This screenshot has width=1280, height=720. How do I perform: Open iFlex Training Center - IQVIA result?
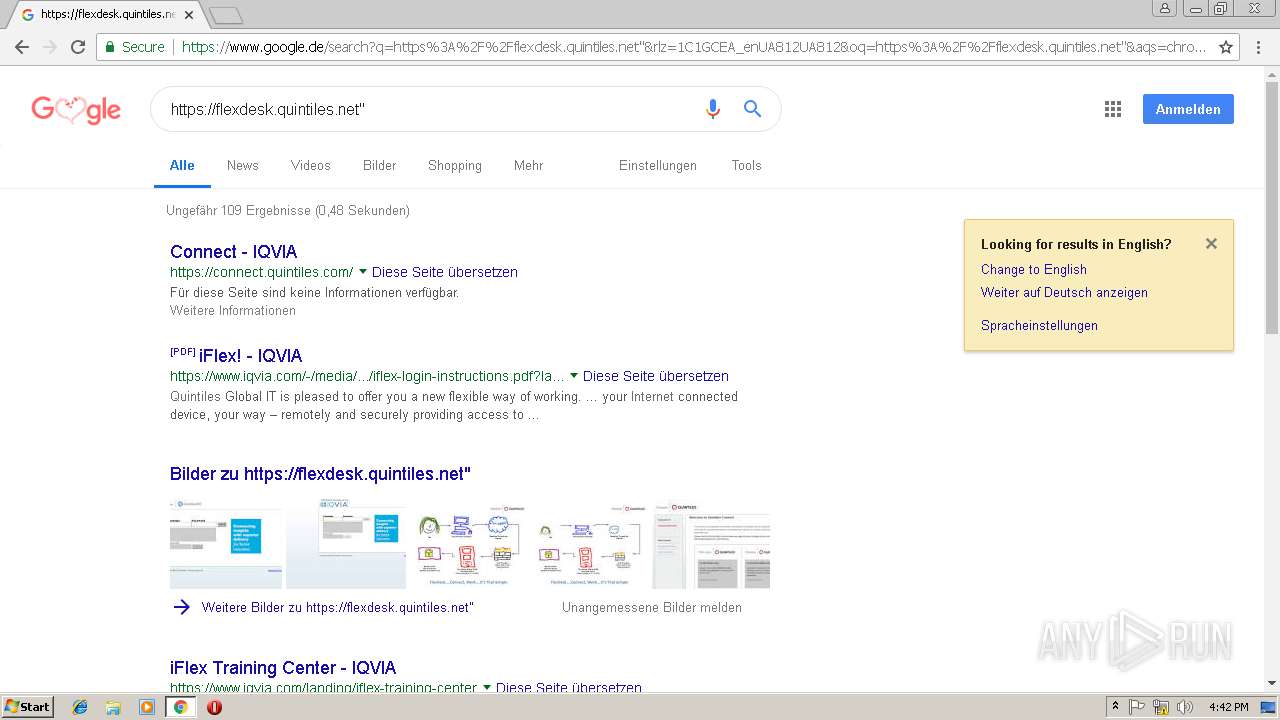click(x=283, y=667)
